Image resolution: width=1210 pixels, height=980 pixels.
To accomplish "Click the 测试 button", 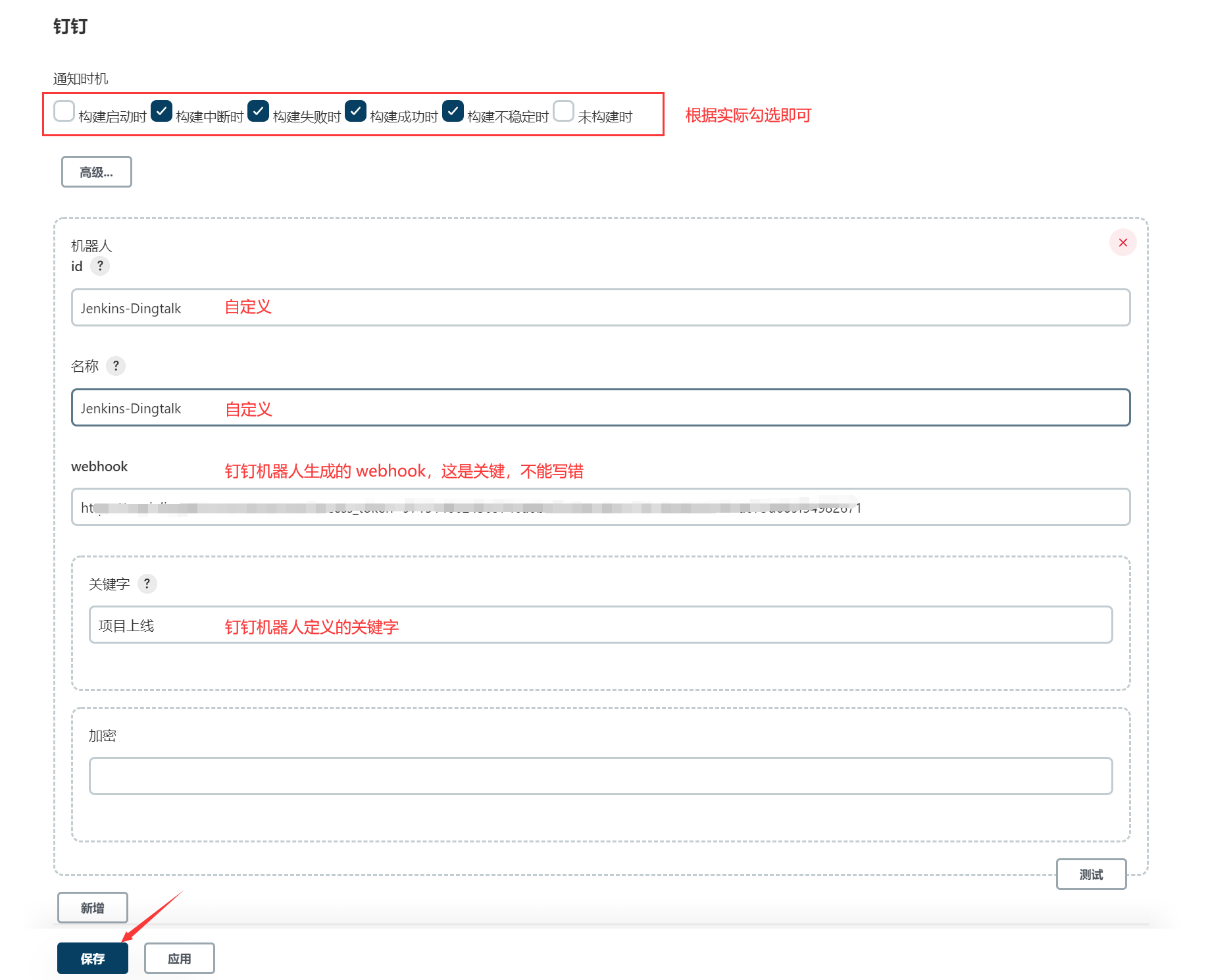I will [x=1091, y=874].
